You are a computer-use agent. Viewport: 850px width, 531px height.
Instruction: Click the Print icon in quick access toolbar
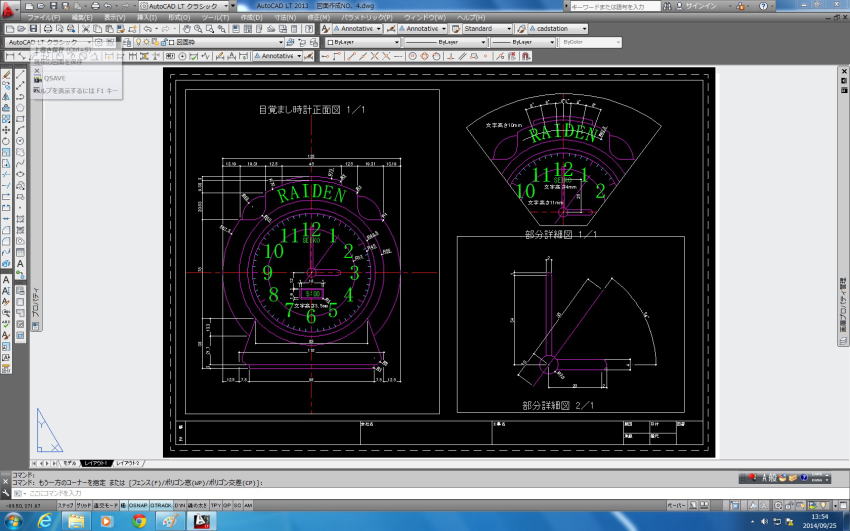(95, 6)
